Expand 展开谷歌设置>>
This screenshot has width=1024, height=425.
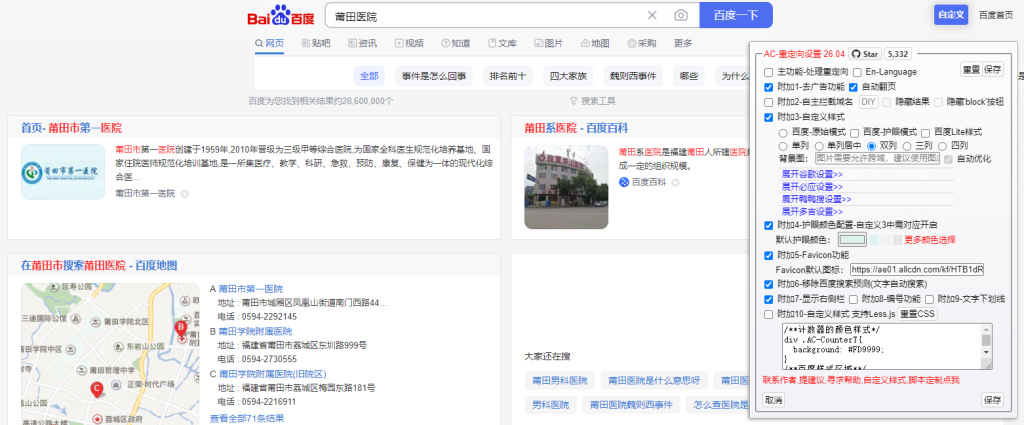click(x=812, y=174)
